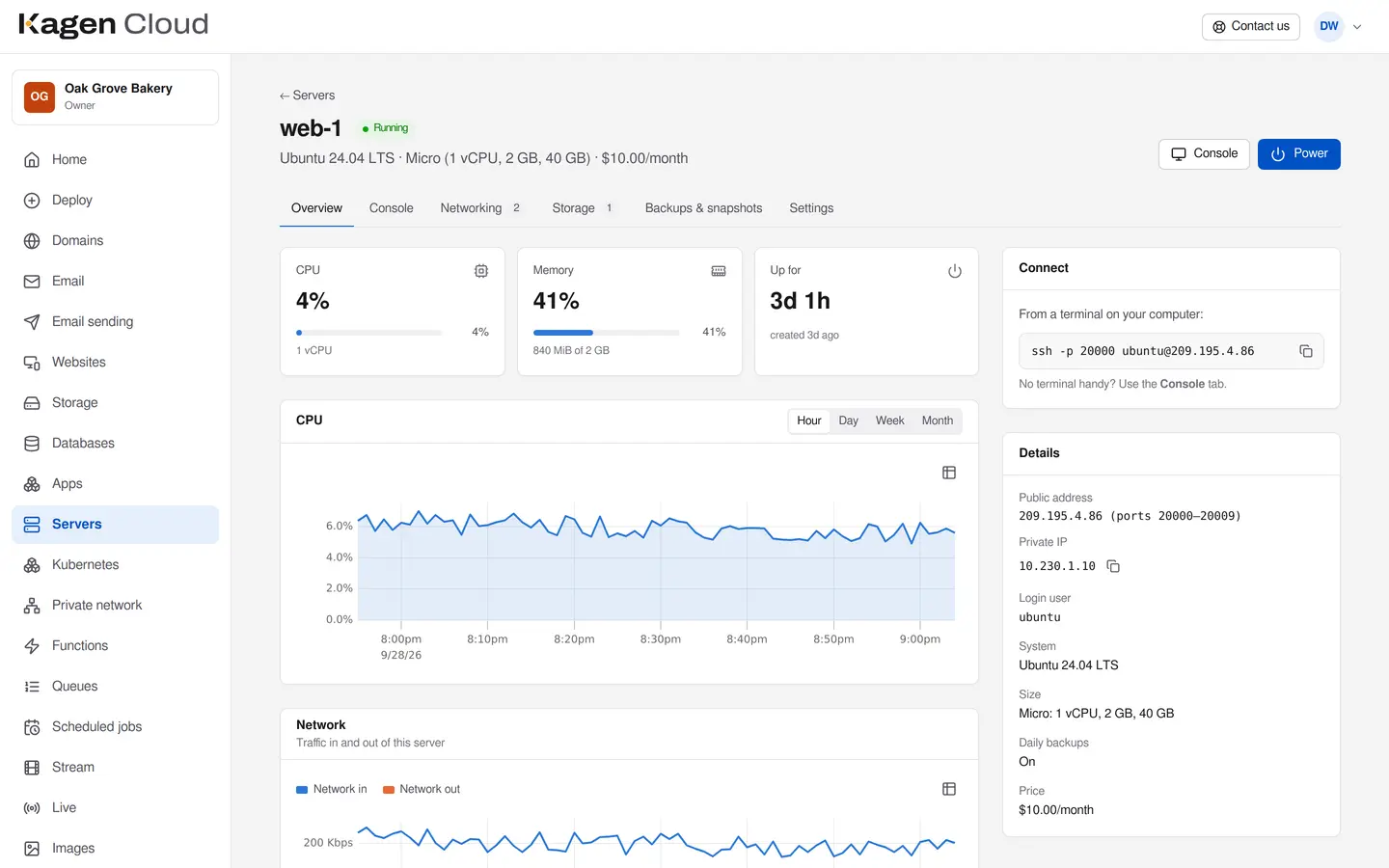Open the Storage tab with count 1
The height and width of the screenshot is (868, 1389).
click(584, 208)
